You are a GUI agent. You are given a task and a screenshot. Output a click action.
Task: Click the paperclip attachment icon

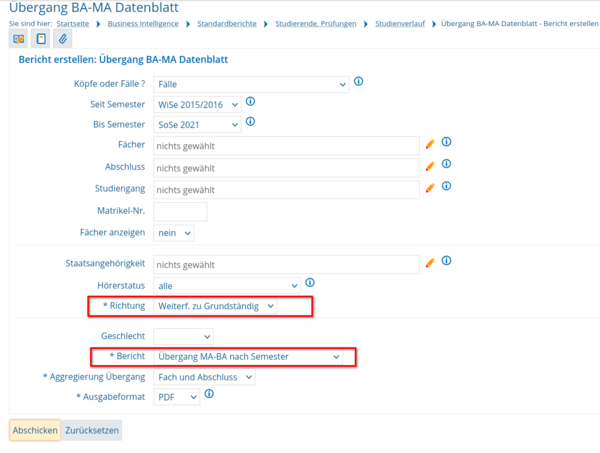coord(63,39)
